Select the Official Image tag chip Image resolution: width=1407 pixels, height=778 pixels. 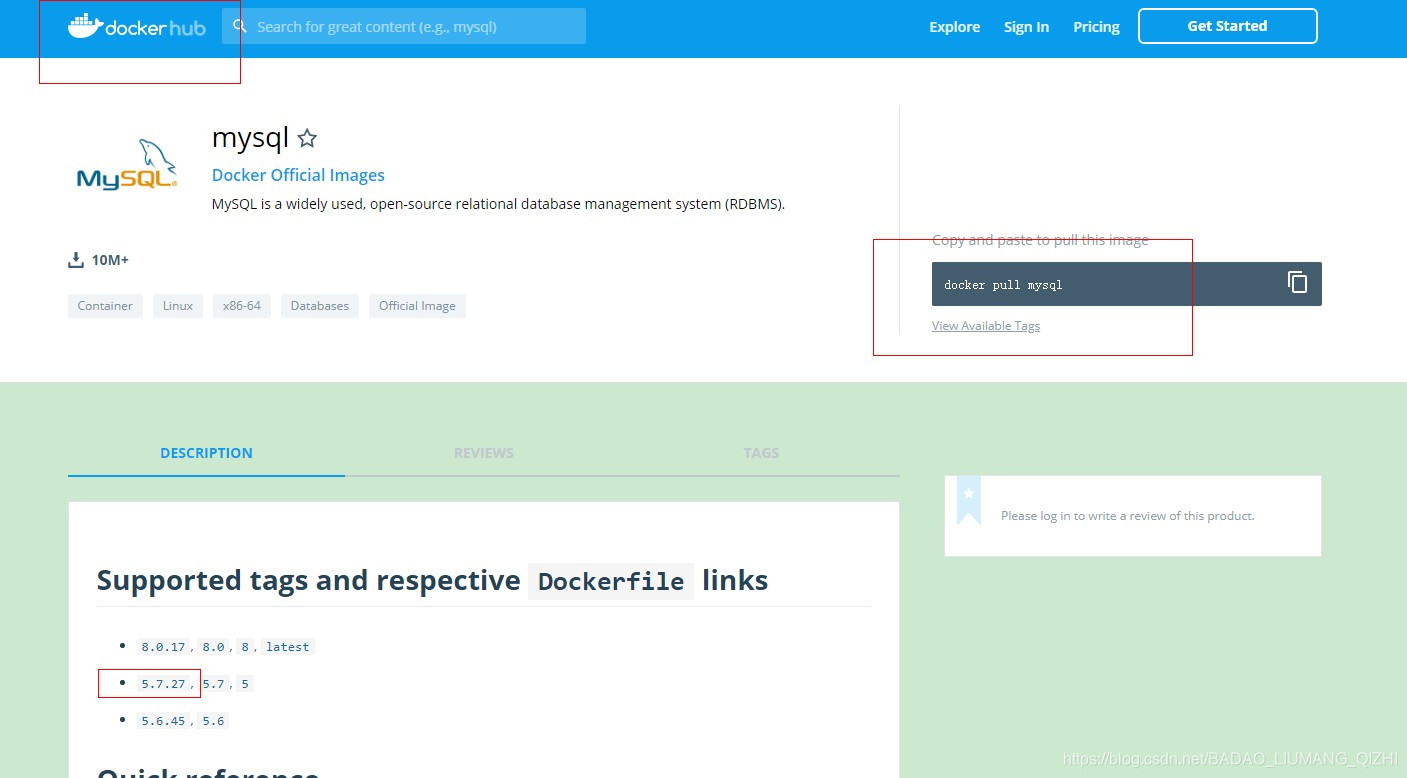tap(417, 306)
